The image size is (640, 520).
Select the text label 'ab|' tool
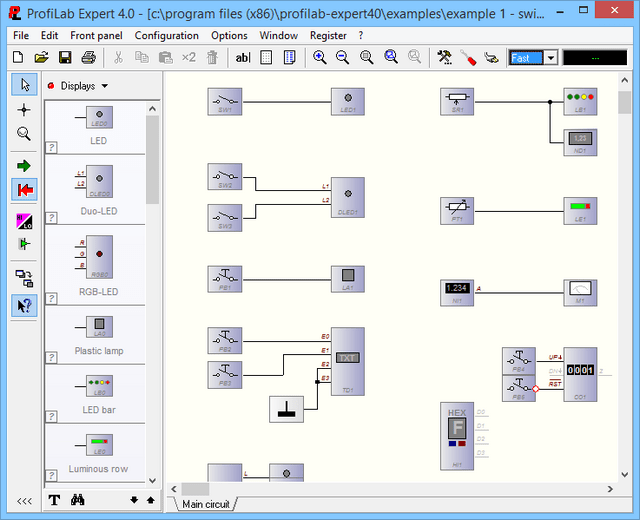click(243, 57)
